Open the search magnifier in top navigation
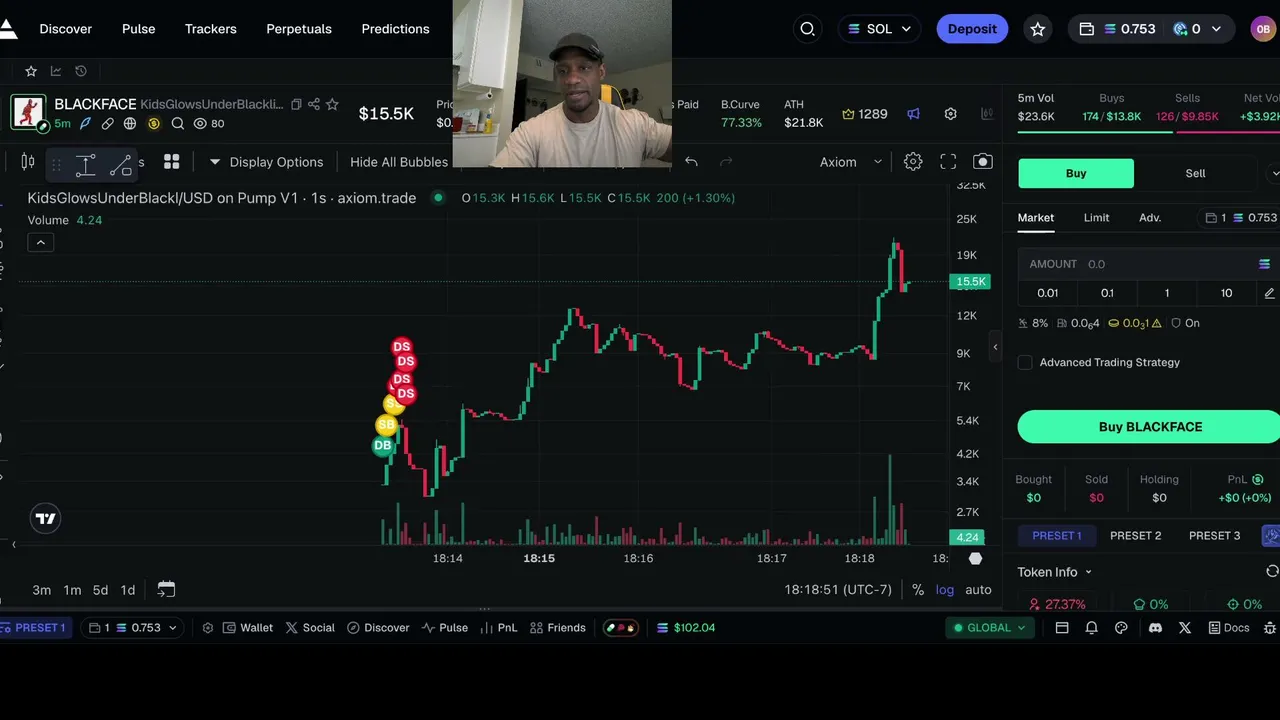This screenshot has width=1280, height=720. click(x=808, y=29)
